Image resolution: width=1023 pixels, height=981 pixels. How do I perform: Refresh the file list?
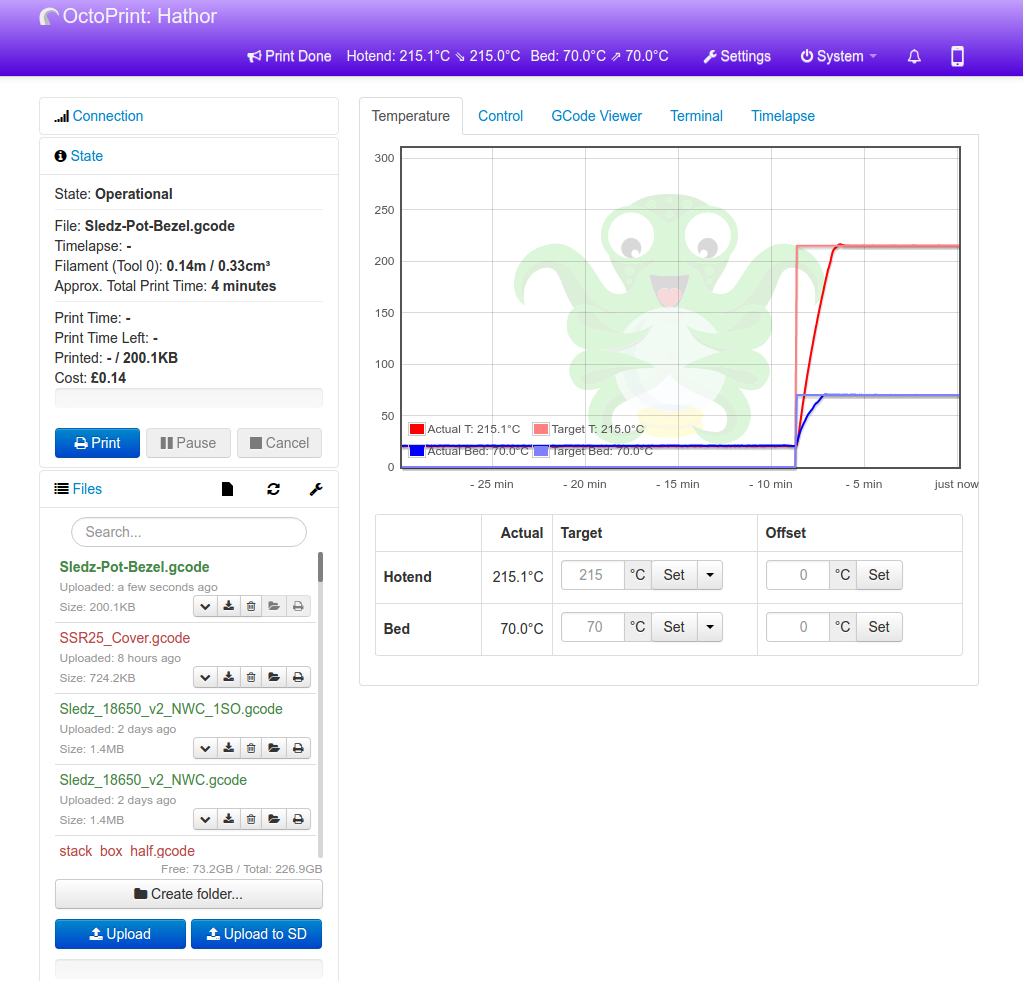click(273, 489)
